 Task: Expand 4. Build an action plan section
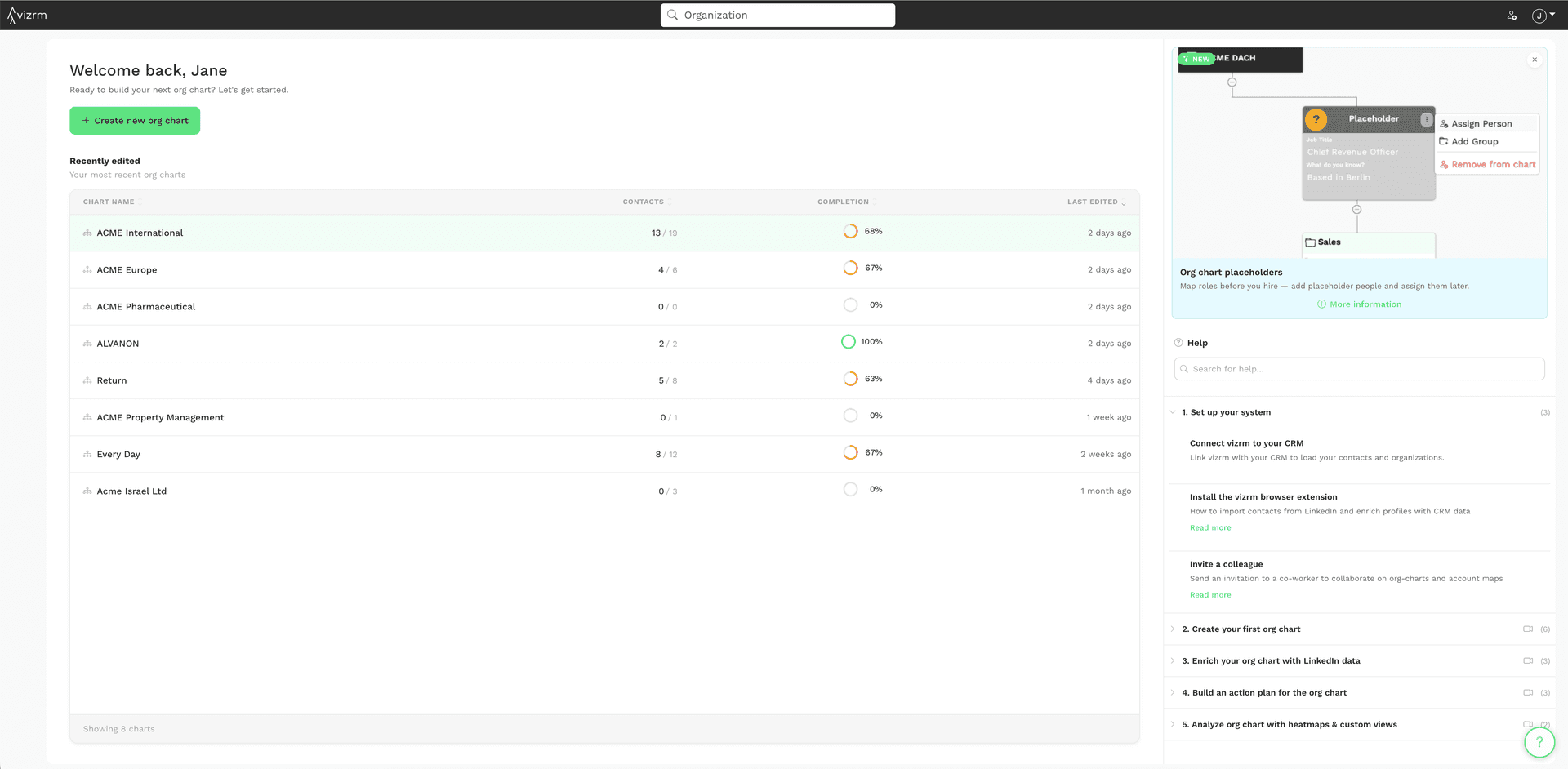click(x=1359, y=693)
